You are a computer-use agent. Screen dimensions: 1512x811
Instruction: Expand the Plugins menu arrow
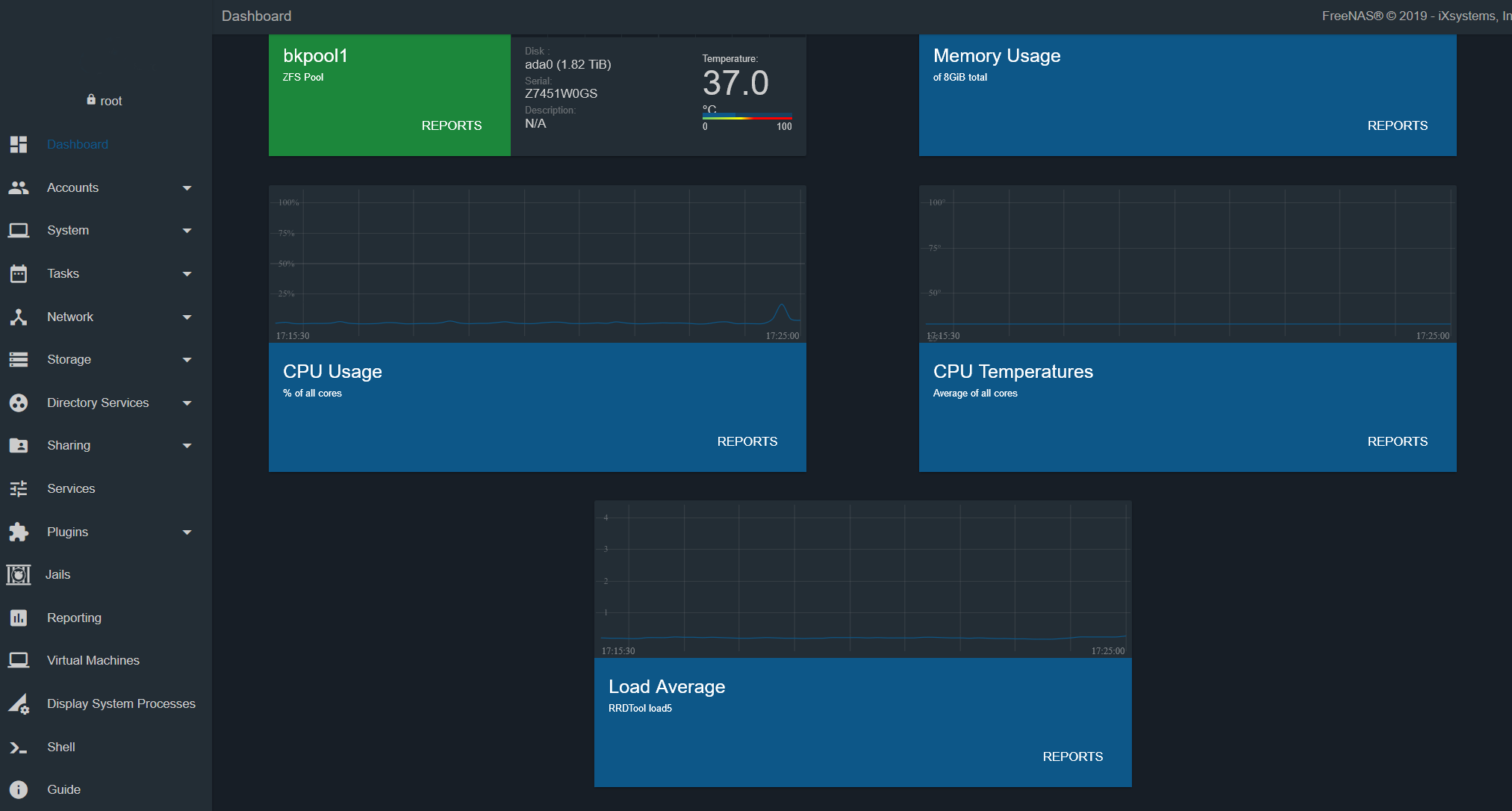(187, 532)
